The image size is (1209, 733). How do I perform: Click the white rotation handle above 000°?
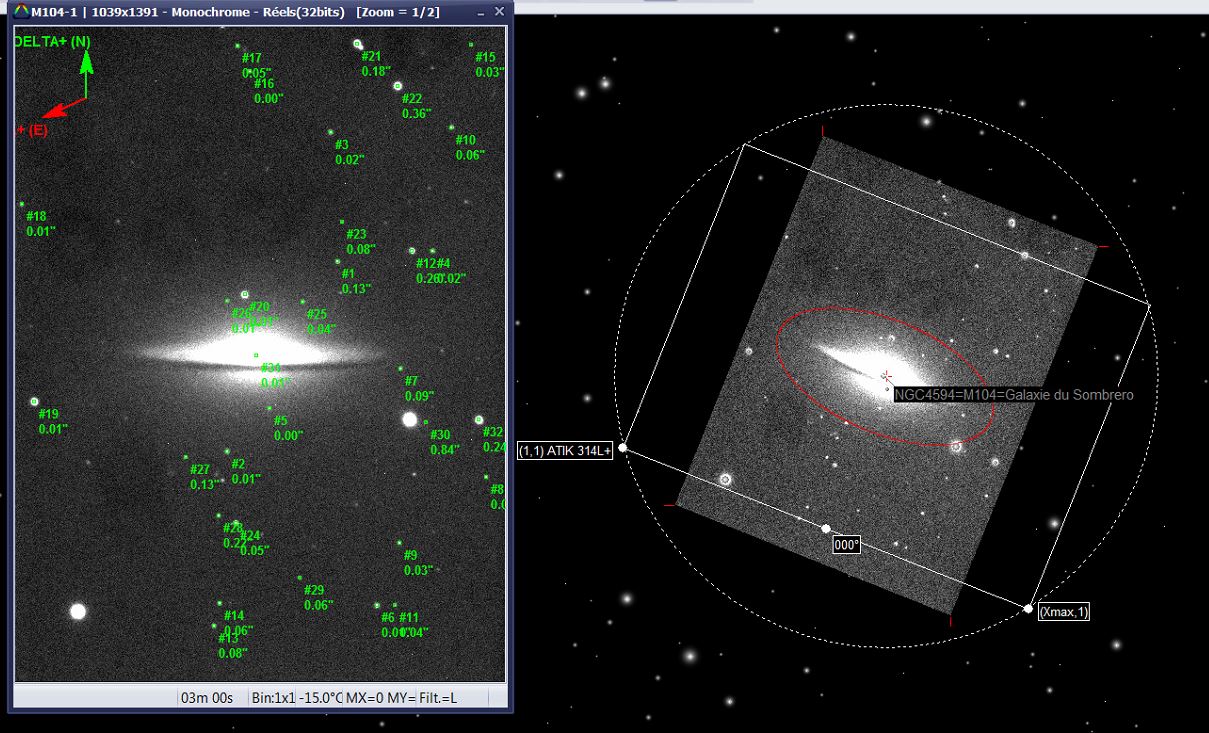pyautogui.click(x=825, y=528)
